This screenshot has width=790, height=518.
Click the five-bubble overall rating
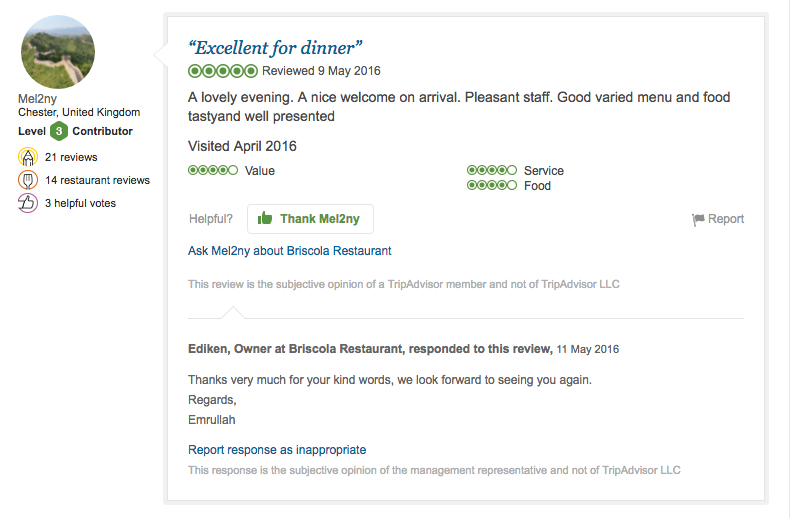223,71
